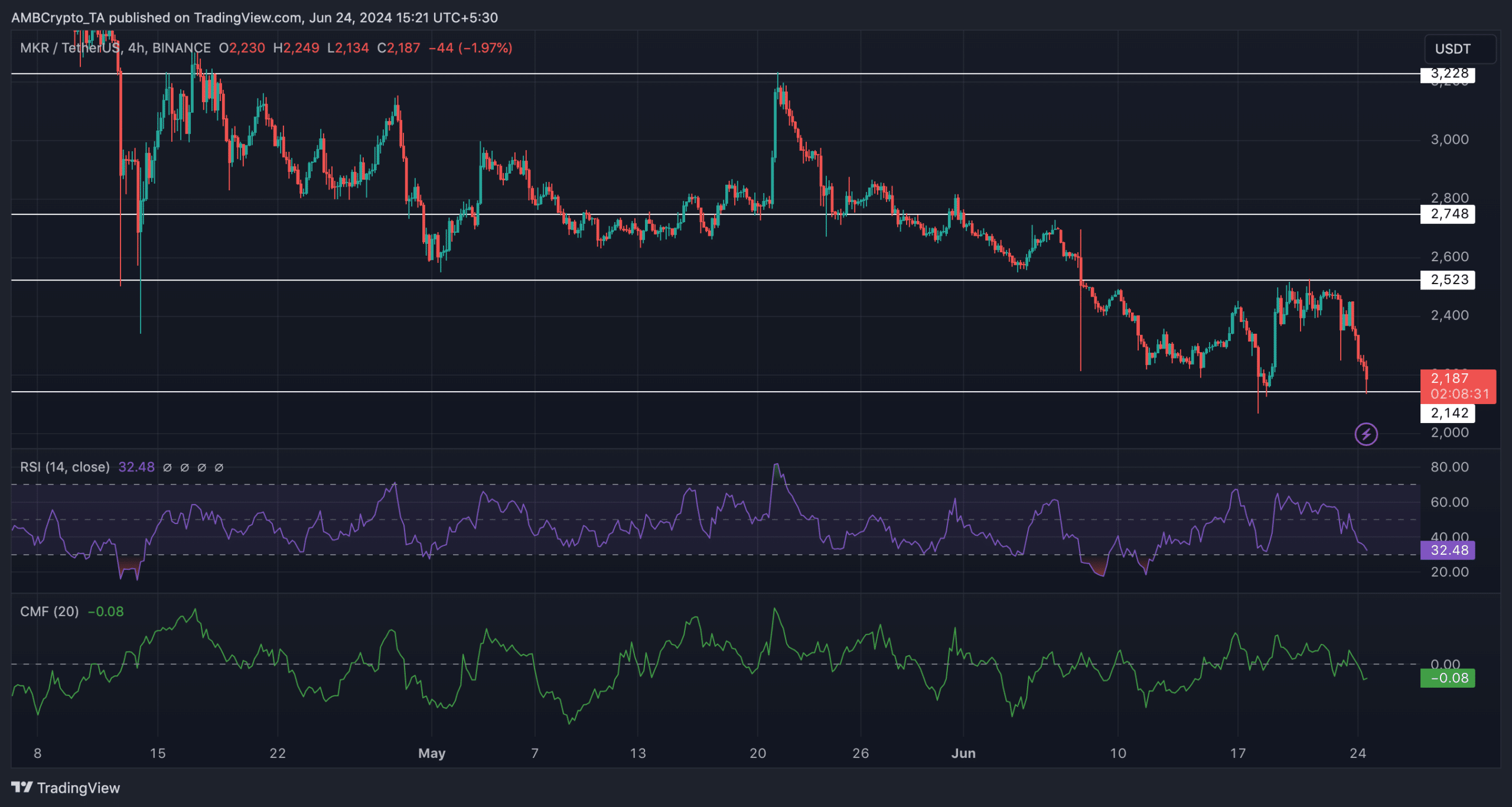The width and height of the screenshot is (1512, 807).
Task: Click the red 2,187 current price label
Action: (1458, 378)
